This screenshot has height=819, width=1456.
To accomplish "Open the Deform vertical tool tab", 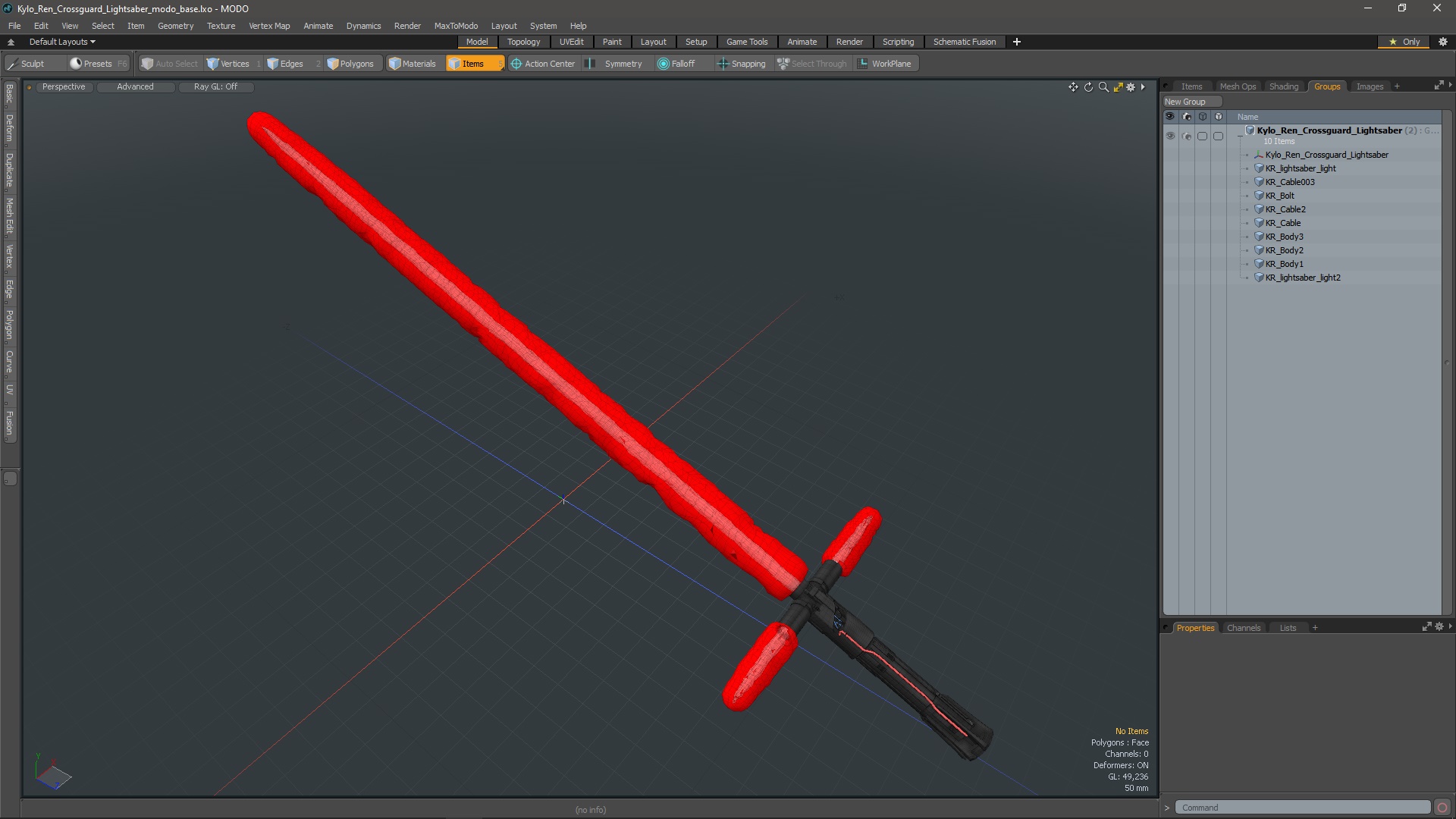I will (x=9, y=128).
